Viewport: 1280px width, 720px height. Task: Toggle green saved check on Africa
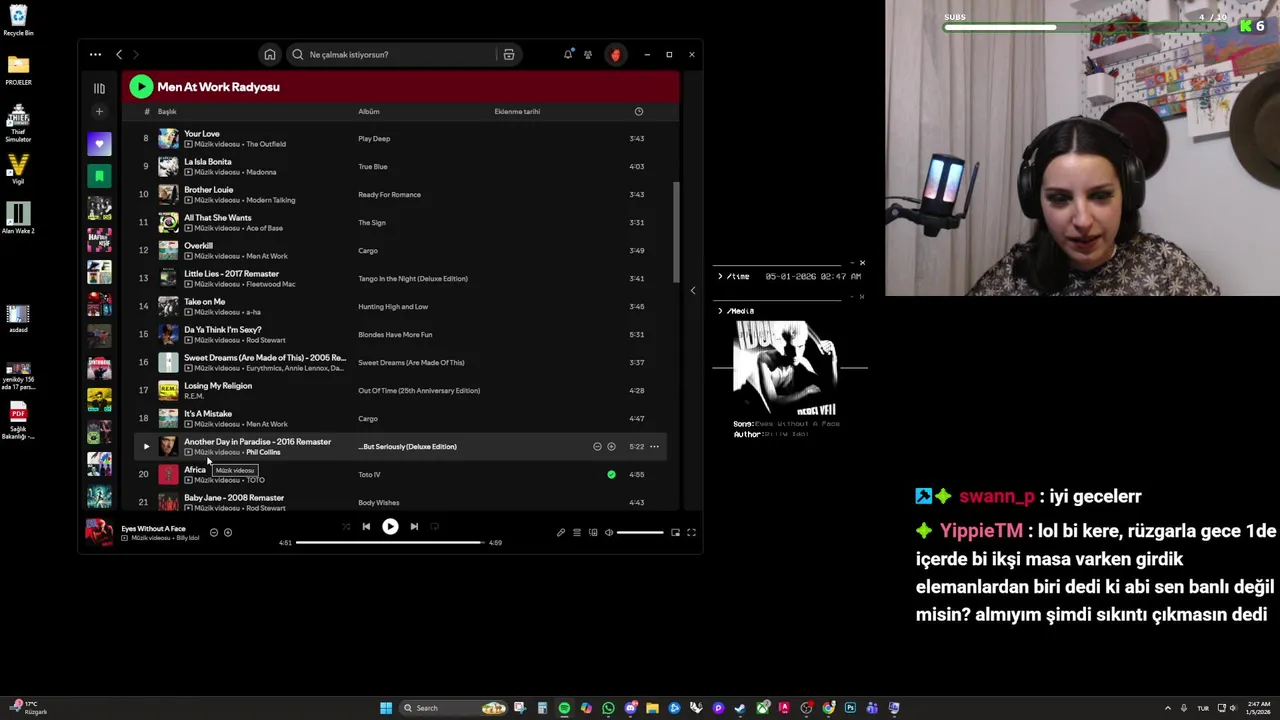point(611,475)
